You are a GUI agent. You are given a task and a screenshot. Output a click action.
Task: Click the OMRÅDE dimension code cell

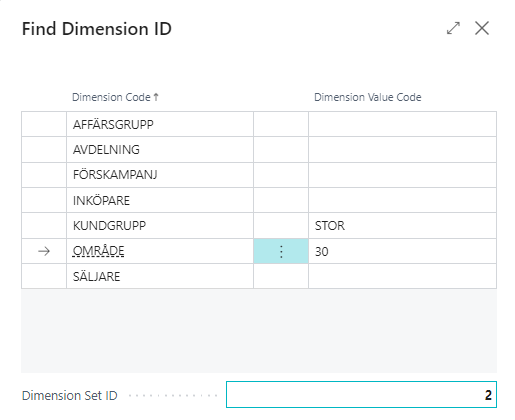click(x=160, y=251)
